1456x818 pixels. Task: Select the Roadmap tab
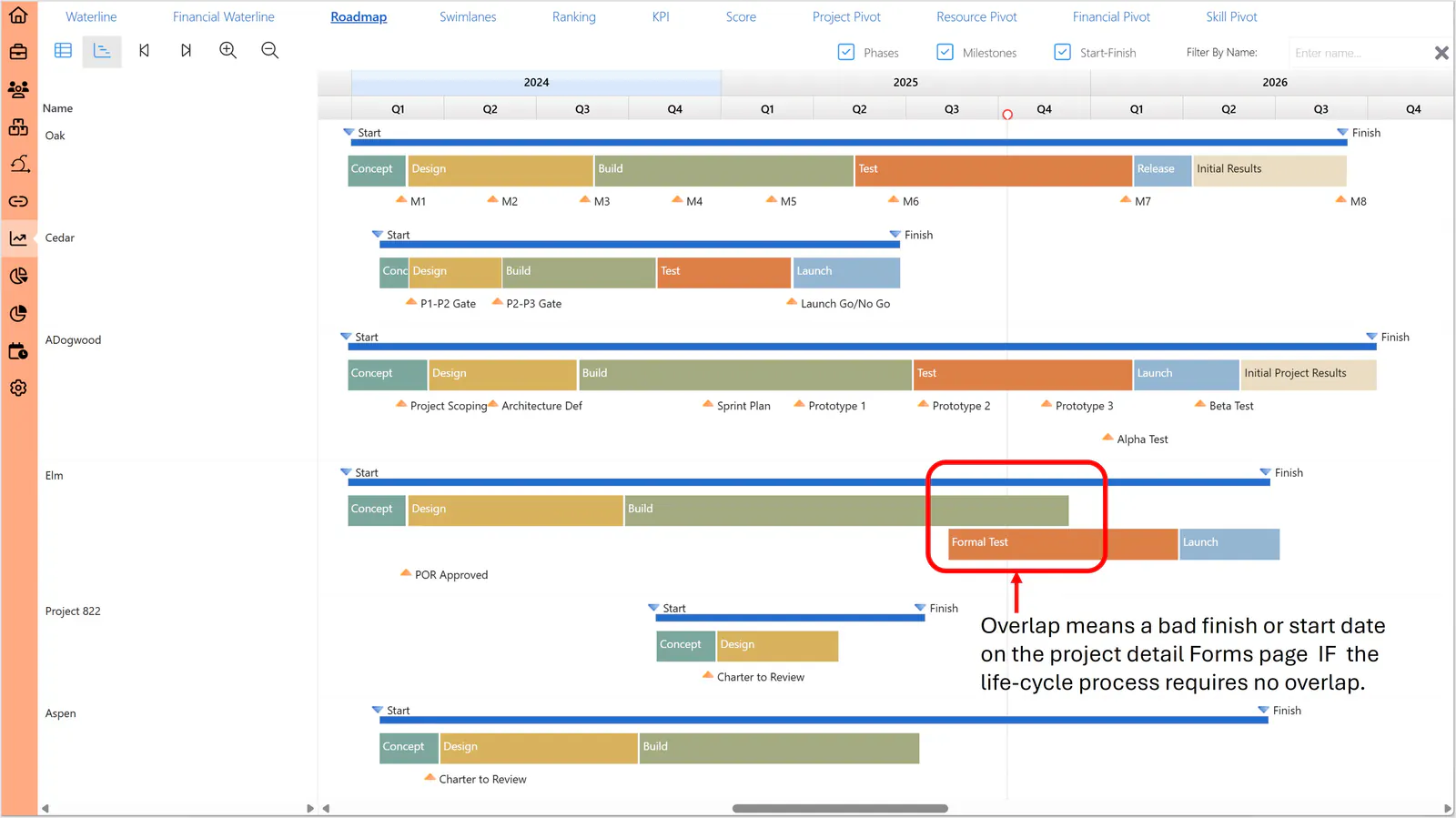359,16
